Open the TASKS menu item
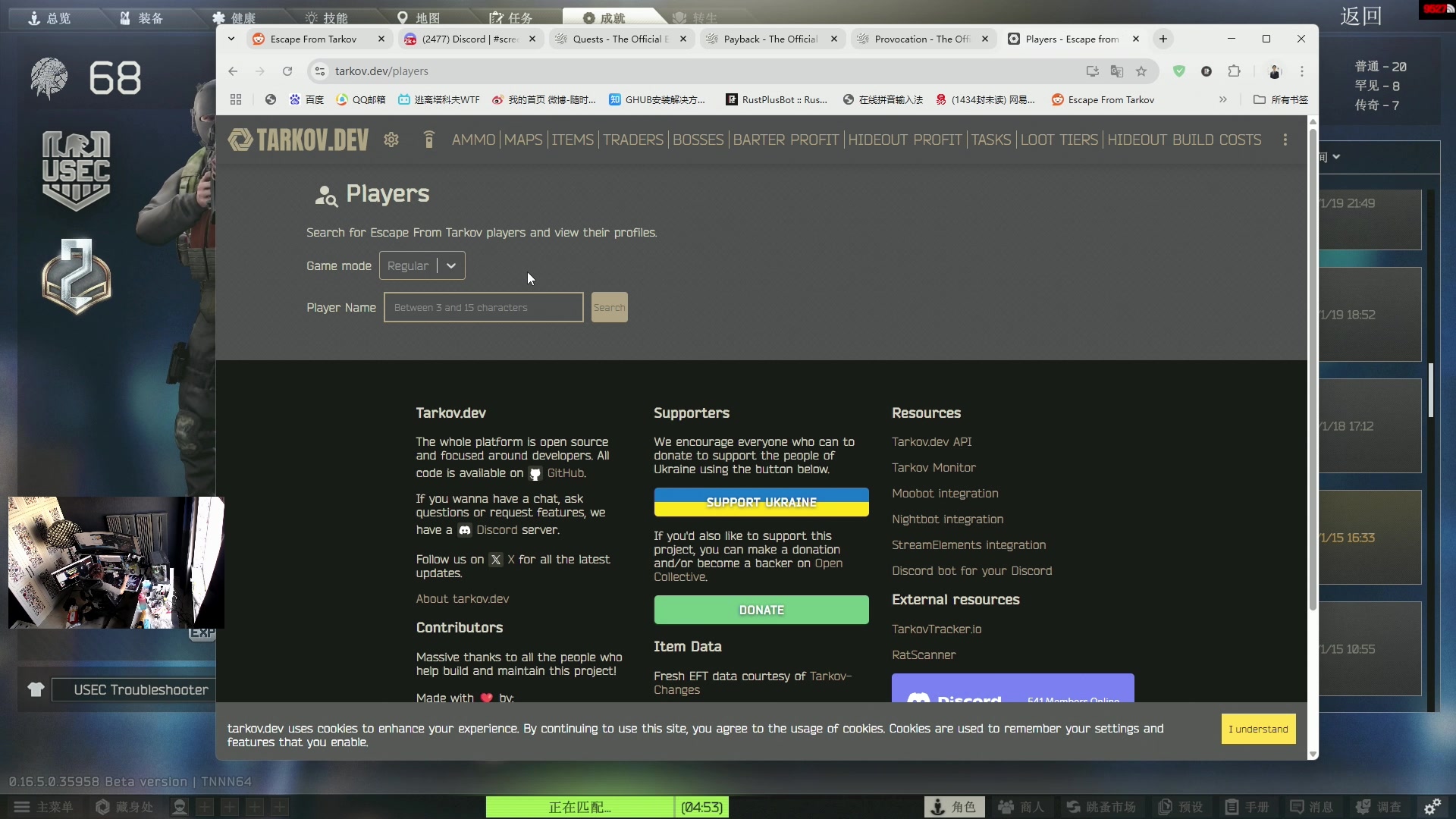This screenshot has width=1456, height=819. pos(991,140)
